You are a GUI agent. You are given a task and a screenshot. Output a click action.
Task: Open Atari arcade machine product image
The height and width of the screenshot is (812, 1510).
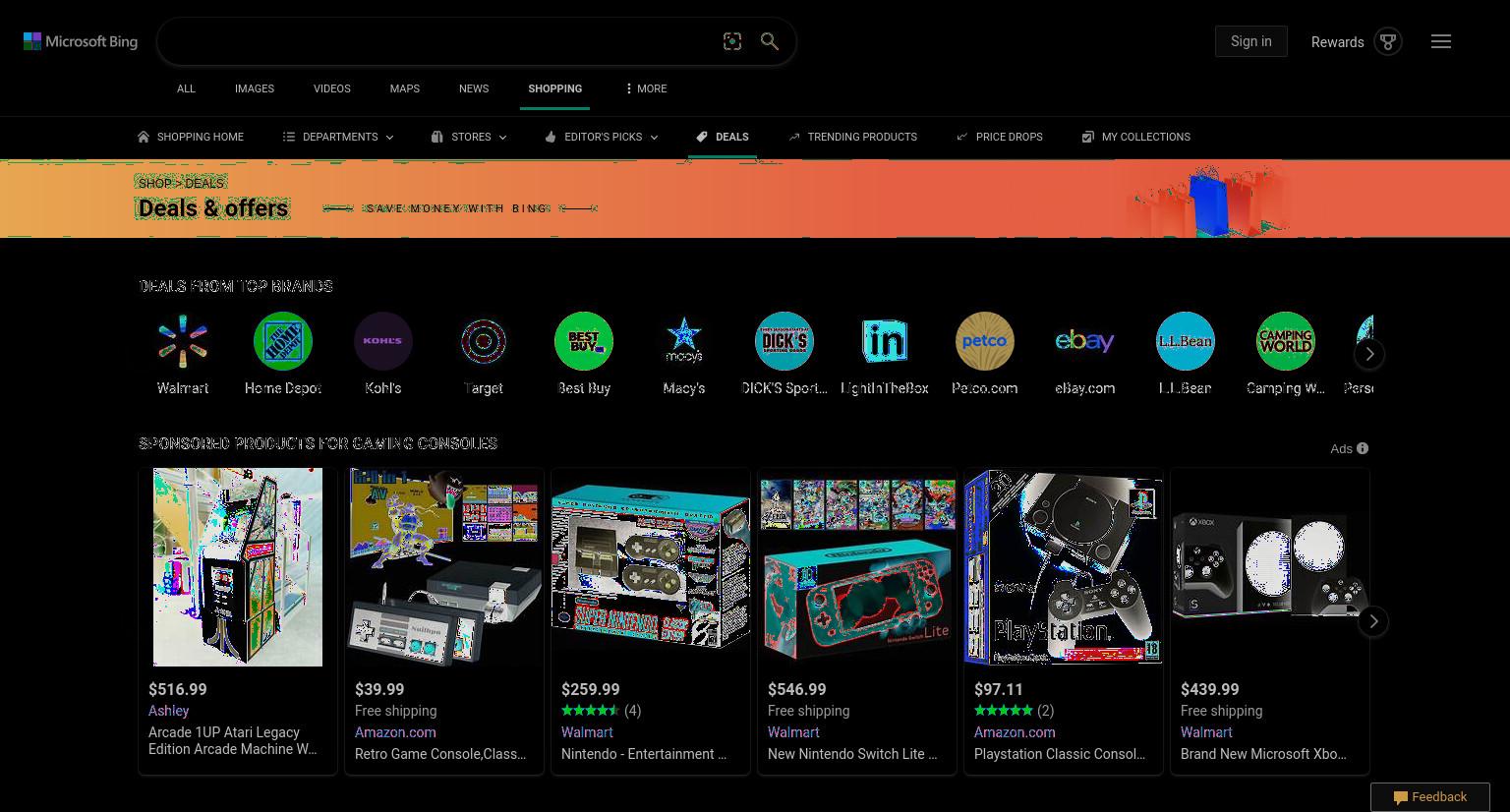[x=238, y=567]
